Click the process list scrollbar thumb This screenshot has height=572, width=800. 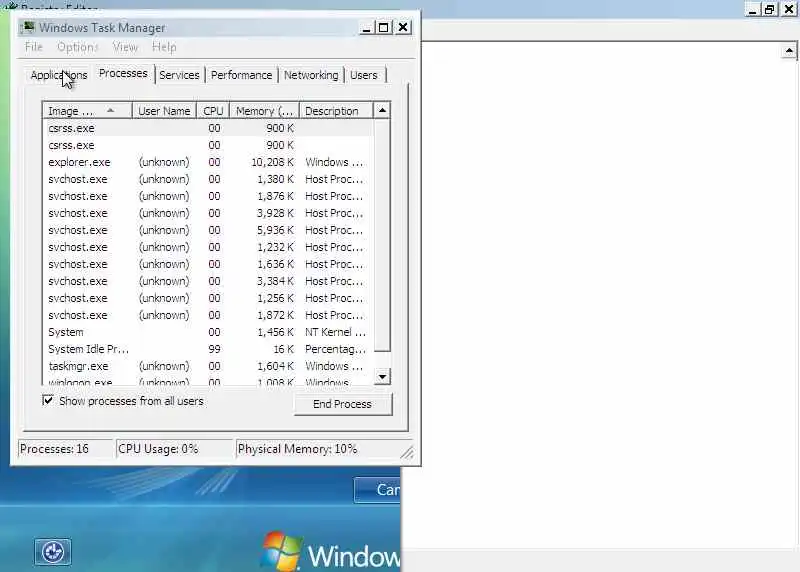tap(382, 235)
